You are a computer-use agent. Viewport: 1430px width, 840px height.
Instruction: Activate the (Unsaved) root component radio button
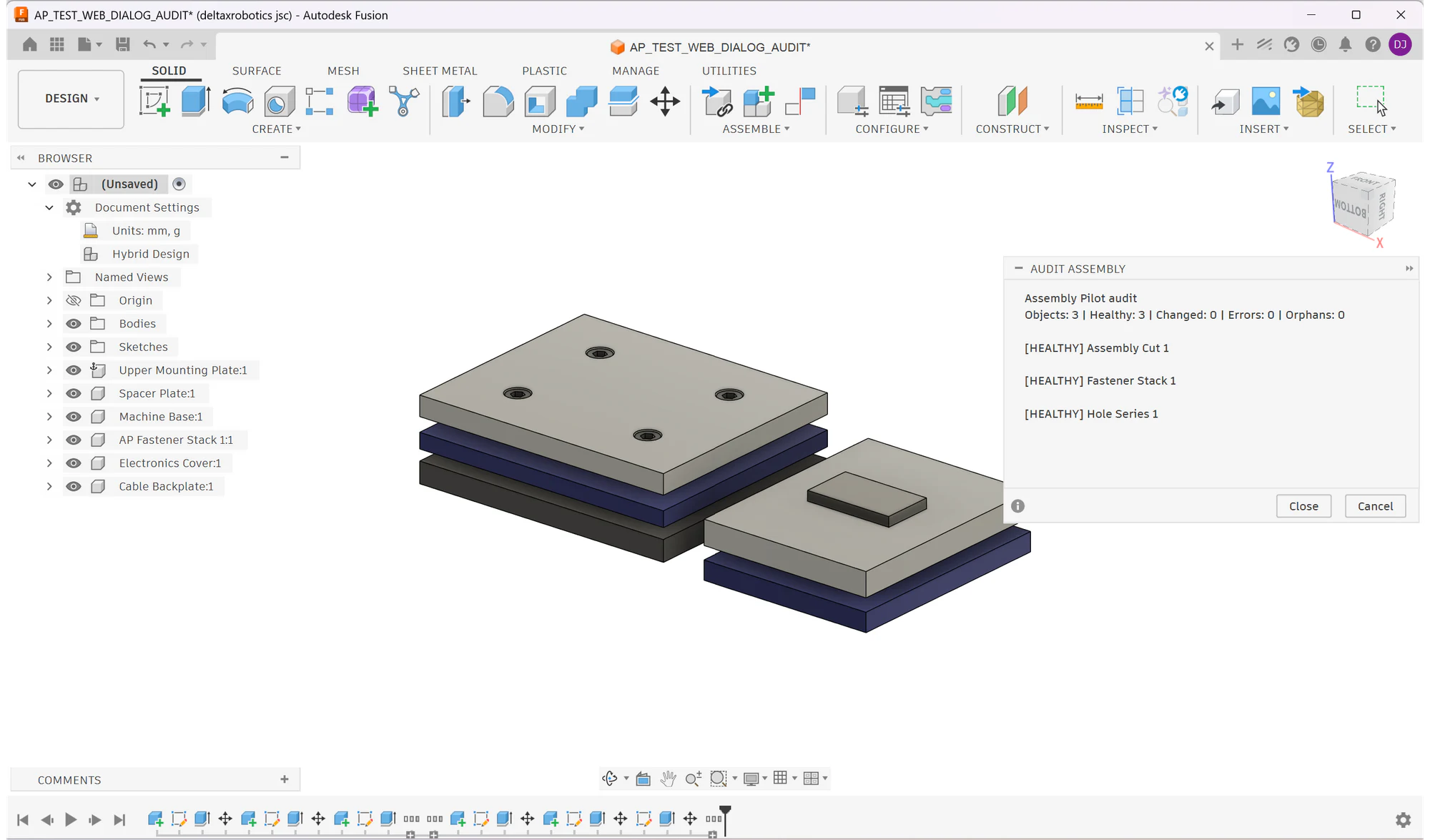179,184
